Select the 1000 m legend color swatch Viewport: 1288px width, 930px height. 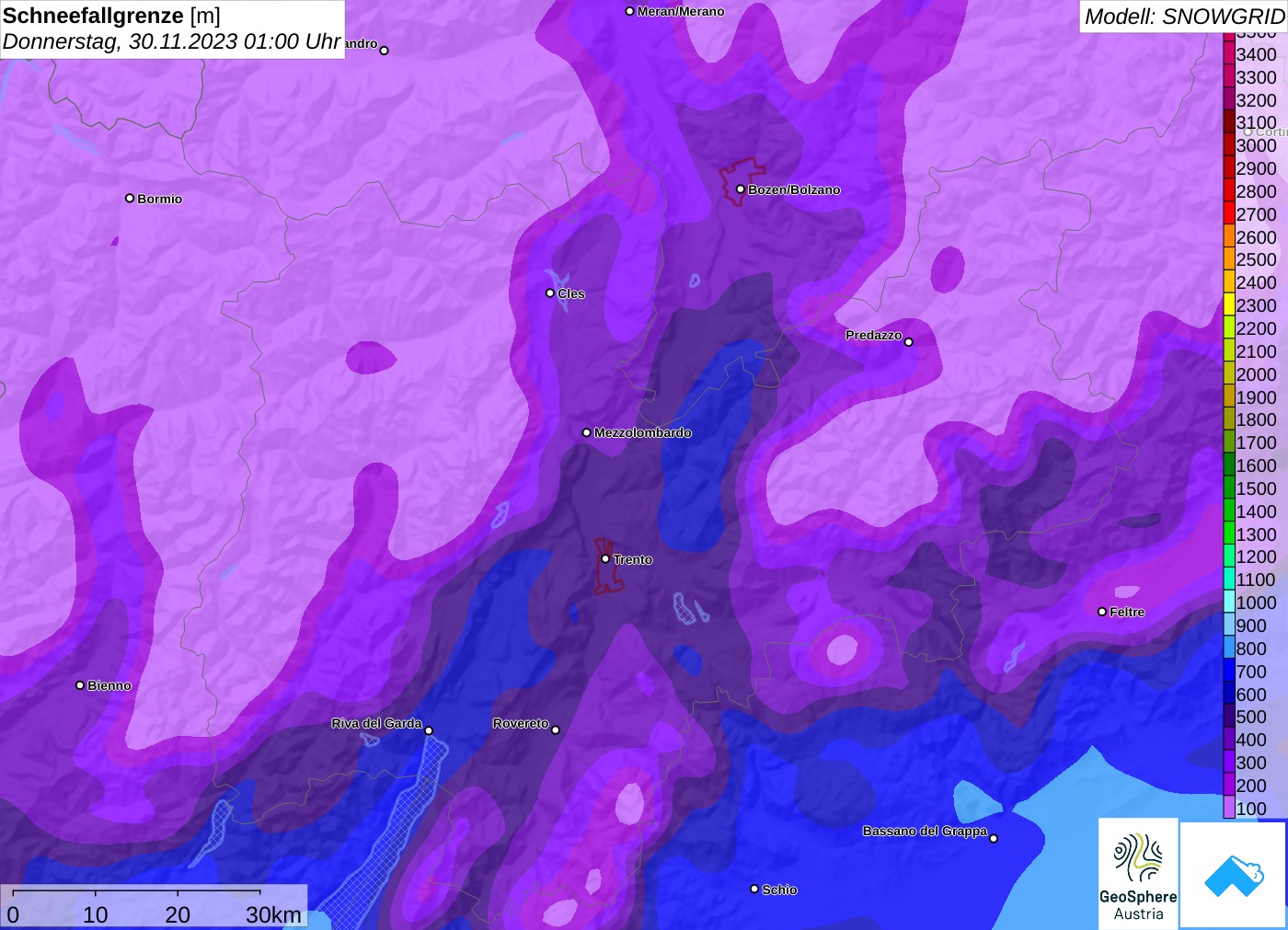tap(1229, 603)
